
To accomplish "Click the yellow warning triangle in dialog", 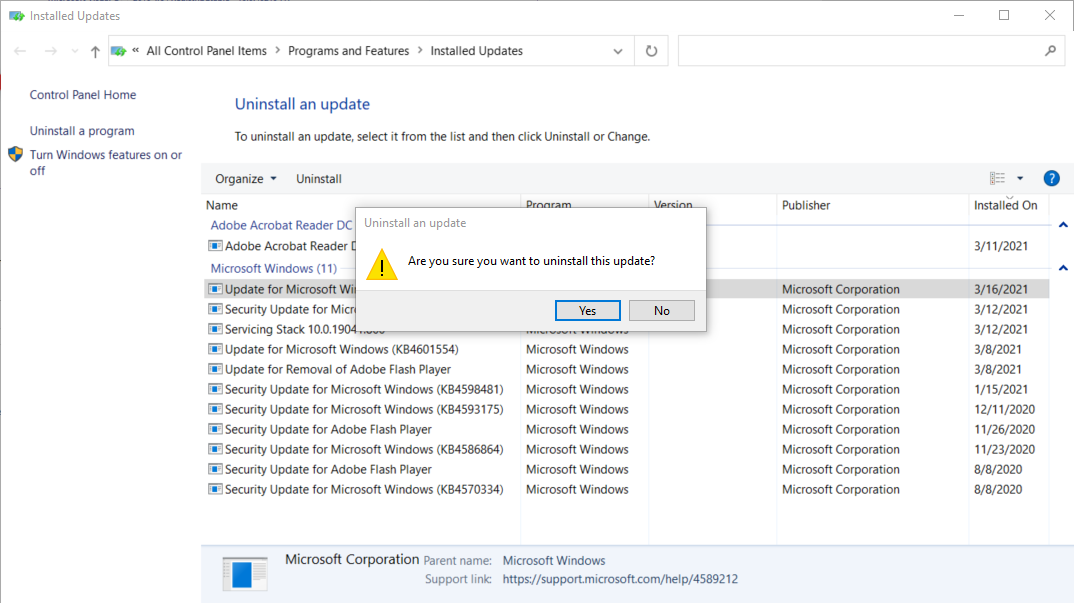I will pyautogui.click(x=381, y=265).
